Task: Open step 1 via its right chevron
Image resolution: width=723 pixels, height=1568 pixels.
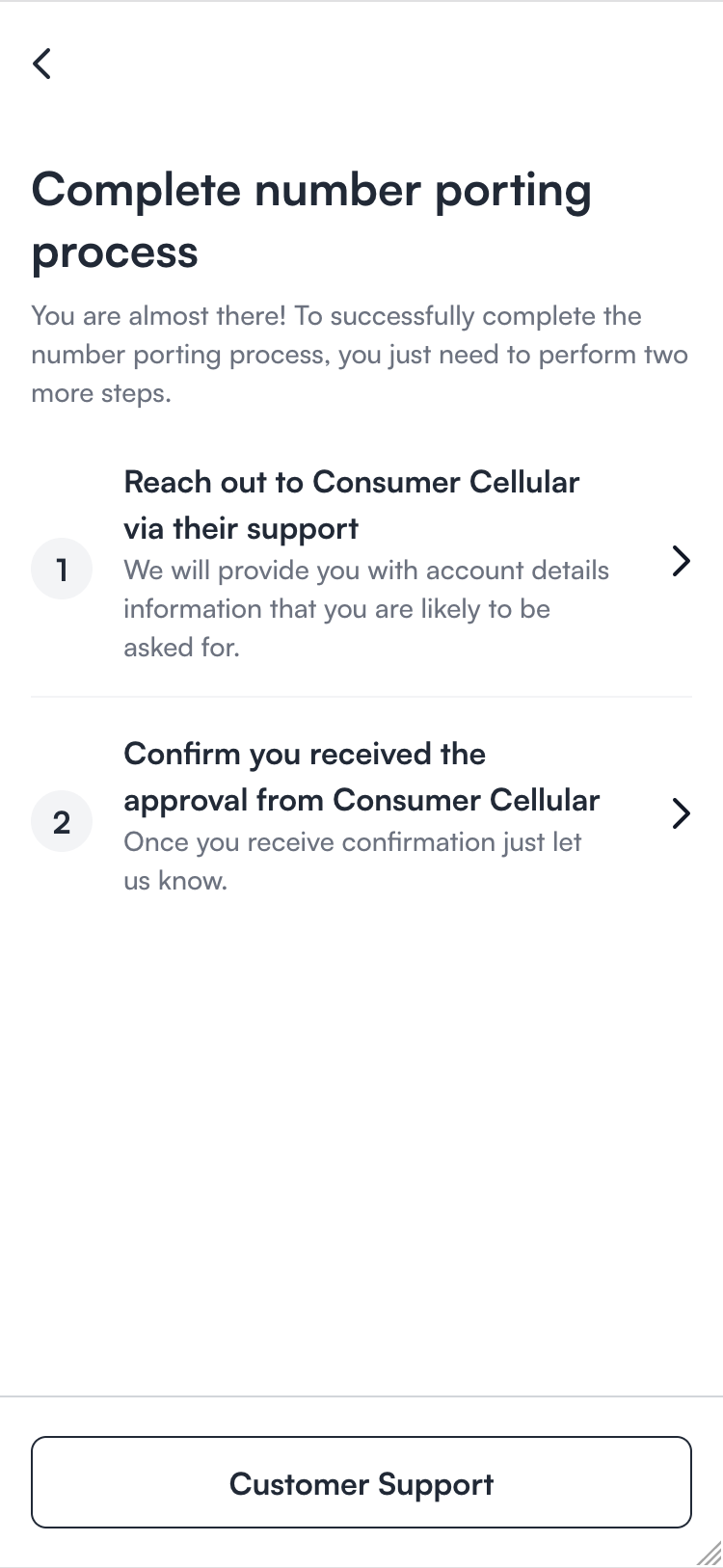Action: coord(681,561)
